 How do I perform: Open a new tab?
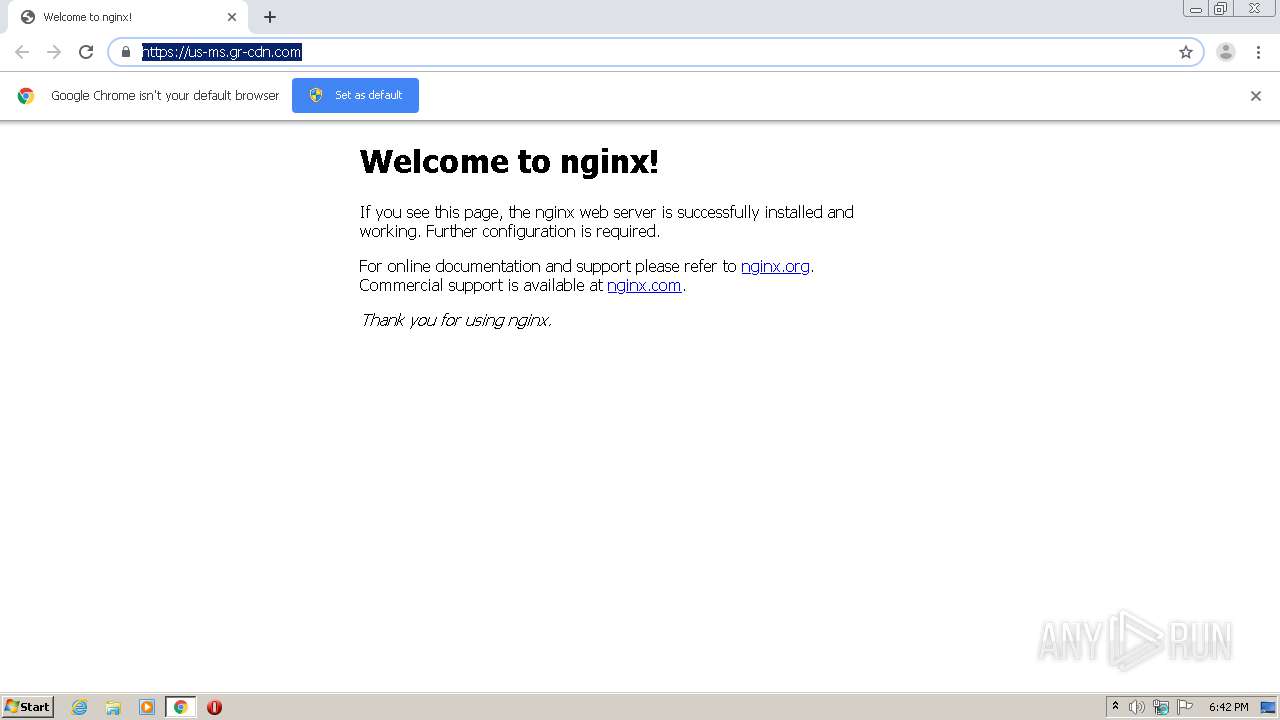click(x=270, y=17)
